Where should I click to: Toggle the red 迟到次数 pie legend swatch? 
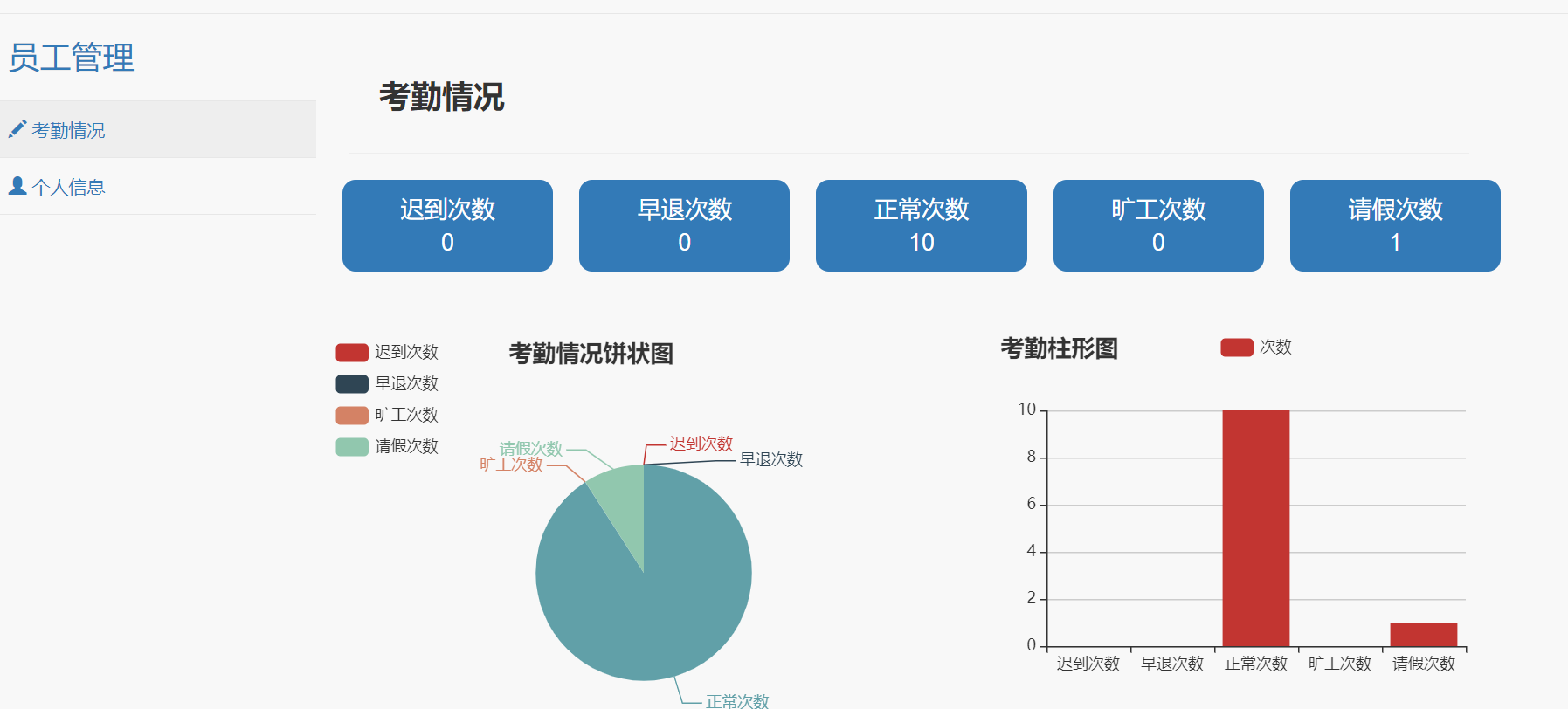(352, 352)
